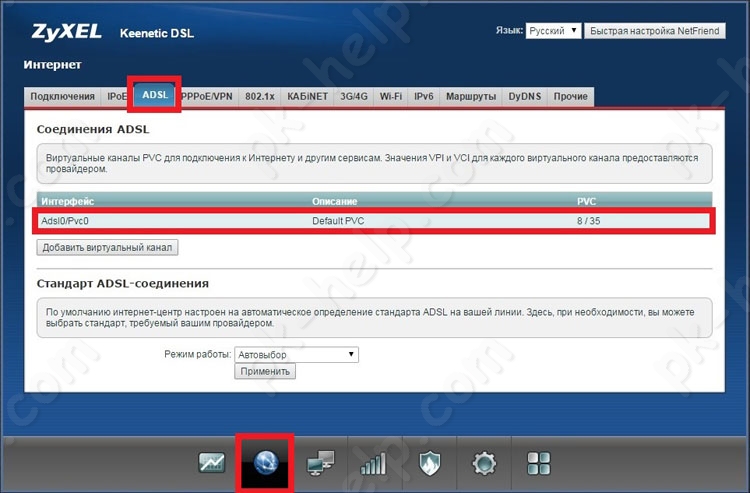This screenshot has width=750, height=493.
Task: Open the Wi-Fi tab
Action: [x=391, y=97]
